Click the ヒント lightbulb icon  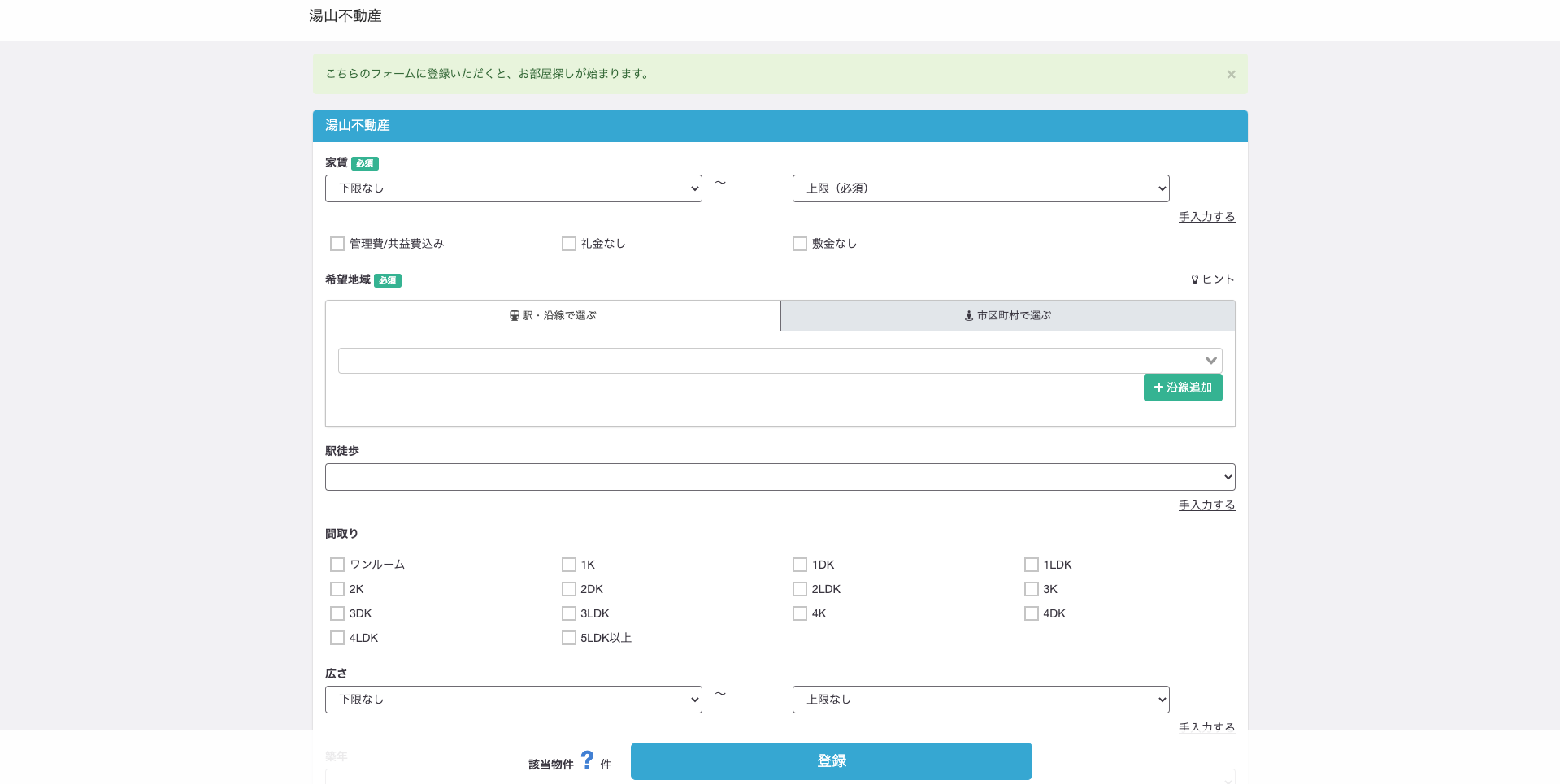point(1195,279)
